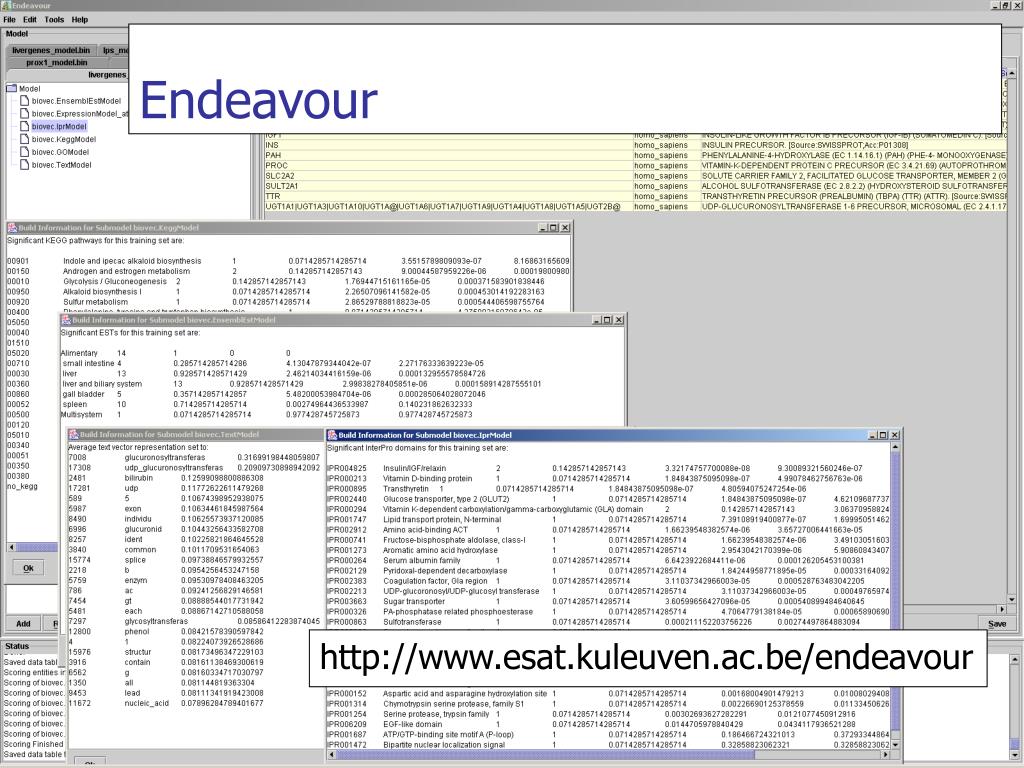Maximize the KeggModel build information window
This screenshot has width=1024, height=768.
[554, 228]
